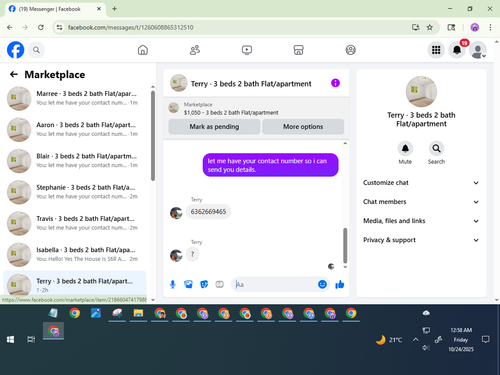Open Chrome's three-dot menu
The height and width of the screenshot is (375, 500).
click(490, 27)
